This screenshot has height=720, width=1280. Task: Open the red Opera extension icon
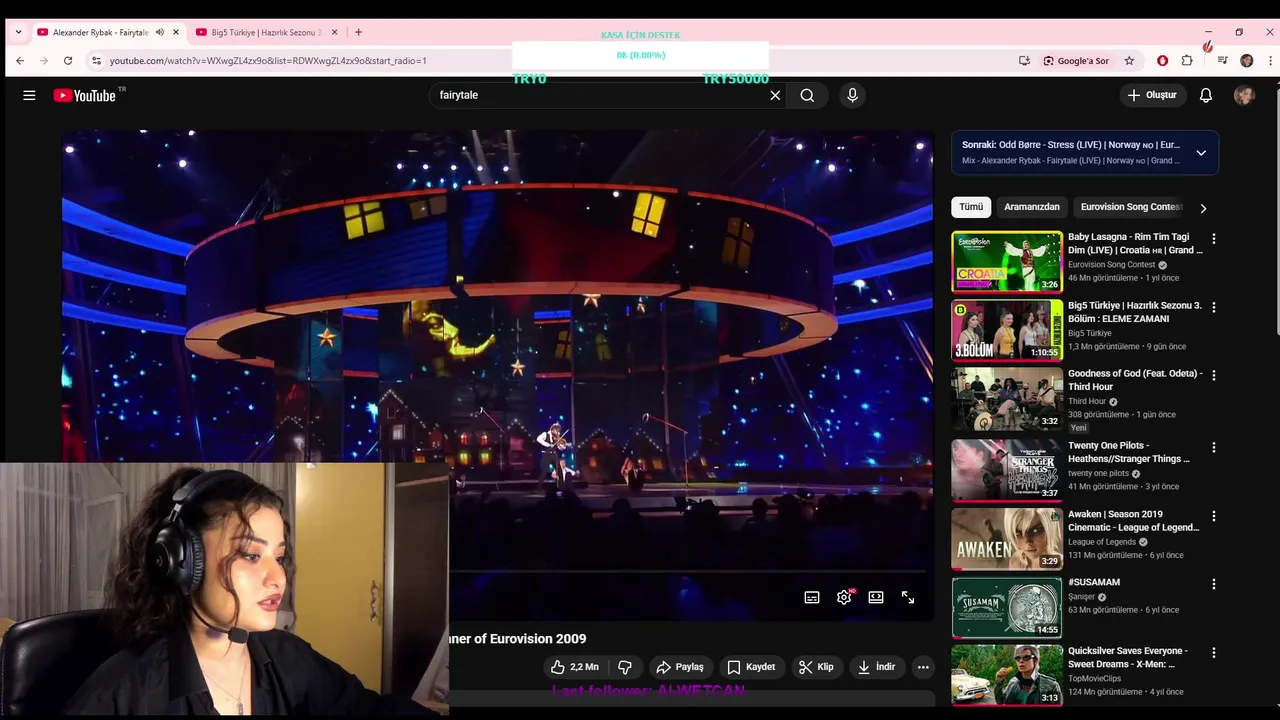point(1162,61)
